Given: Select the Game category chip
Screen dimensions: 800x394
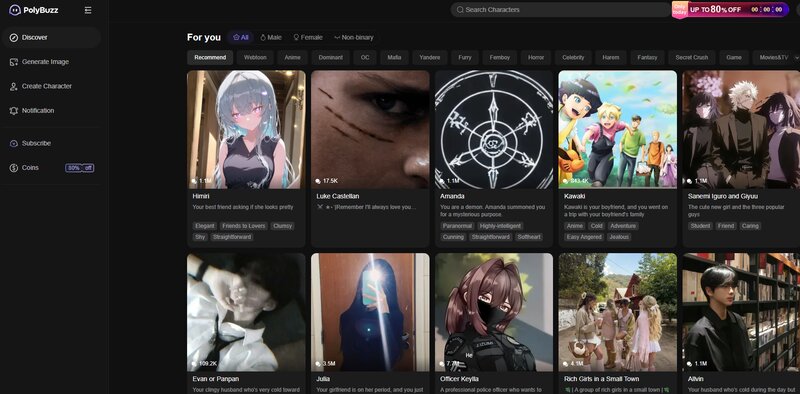Looking at the screenshot, I should pyautogui.click(x=734, y=58).
